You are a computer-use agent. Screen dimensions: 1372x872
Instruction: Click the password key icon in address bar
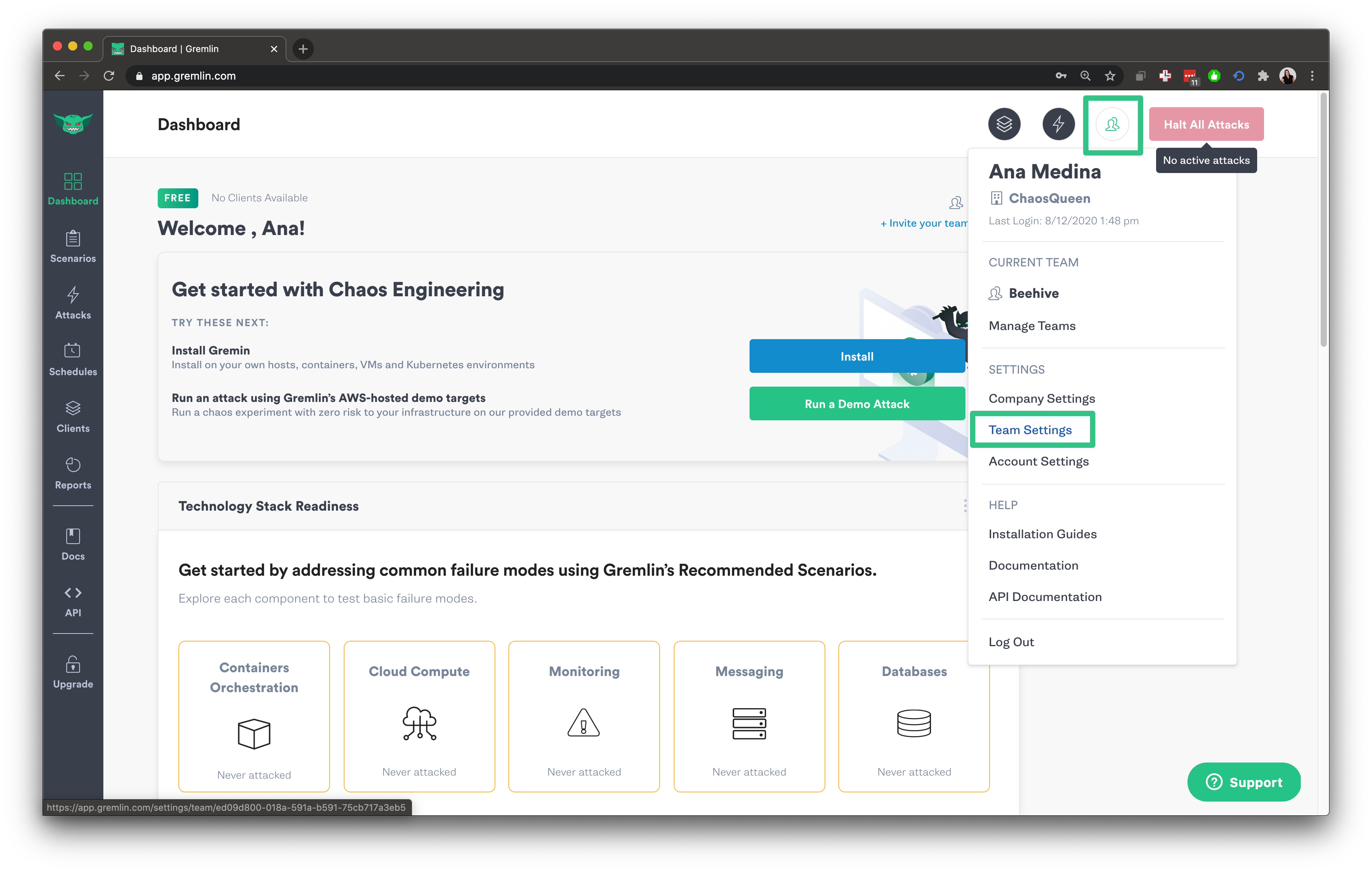(1060, 76)
